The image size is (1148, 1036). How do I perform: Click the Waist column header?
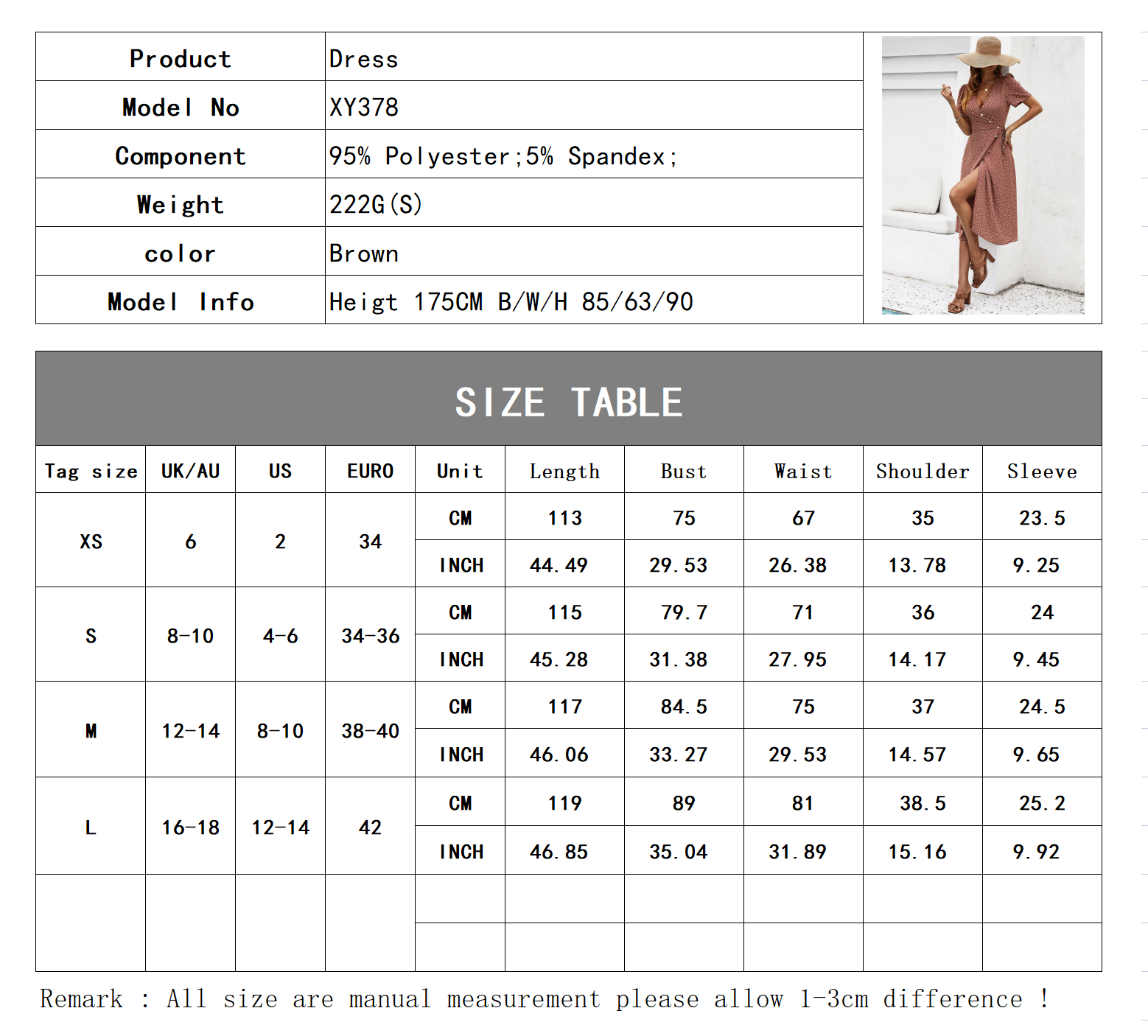click(803, 471)
